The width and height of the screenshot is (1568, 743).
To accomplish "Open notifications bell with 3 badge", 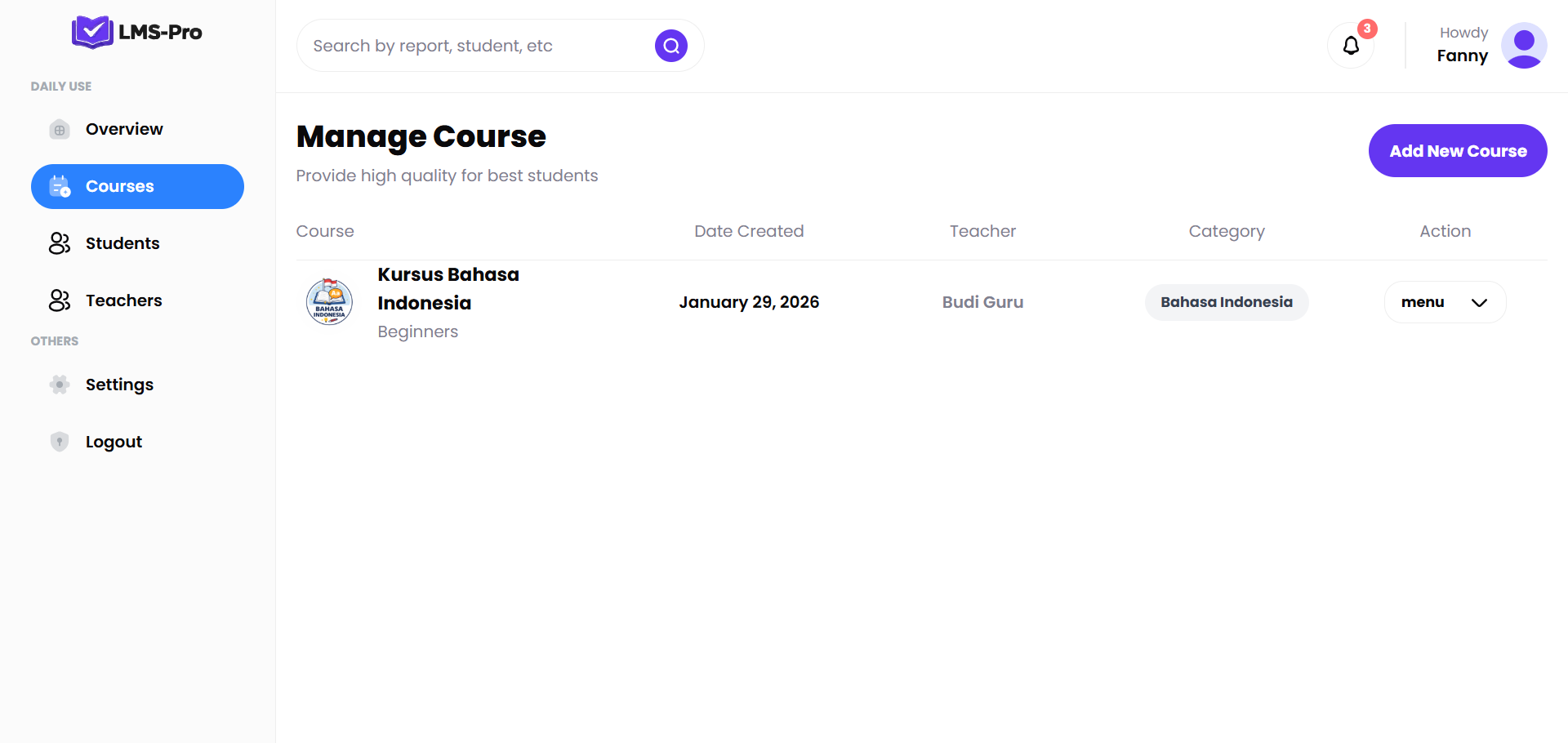I will click(x=1352, y=46).
